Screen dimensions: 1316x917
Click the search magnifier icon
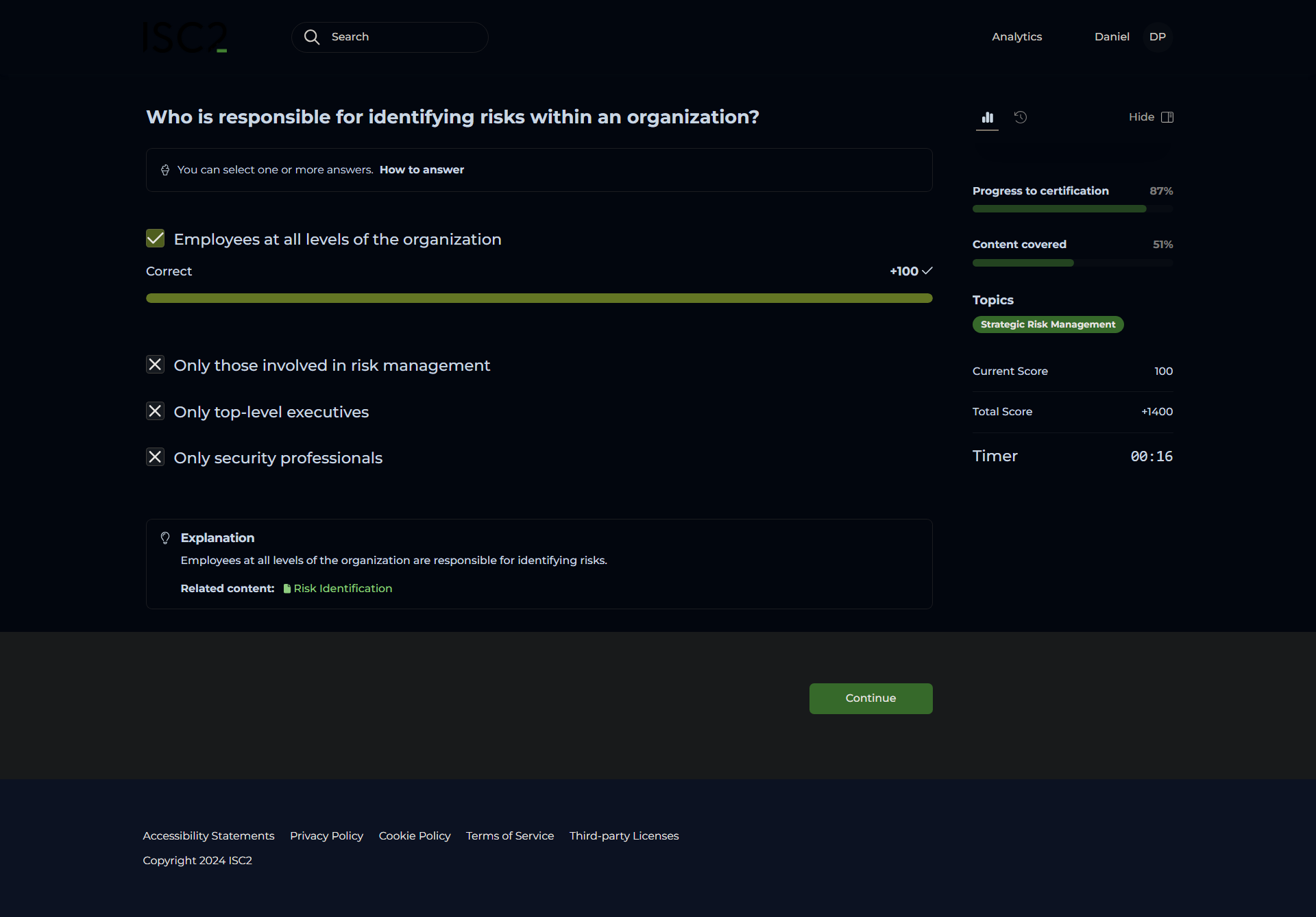312,37
